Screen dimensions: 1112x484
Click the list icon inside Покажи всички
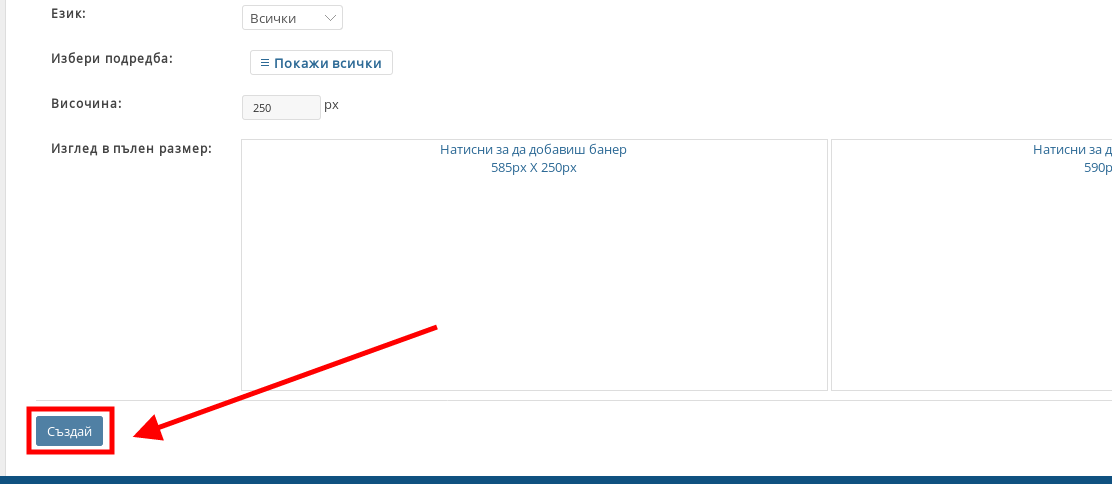[x=264, y=63]
